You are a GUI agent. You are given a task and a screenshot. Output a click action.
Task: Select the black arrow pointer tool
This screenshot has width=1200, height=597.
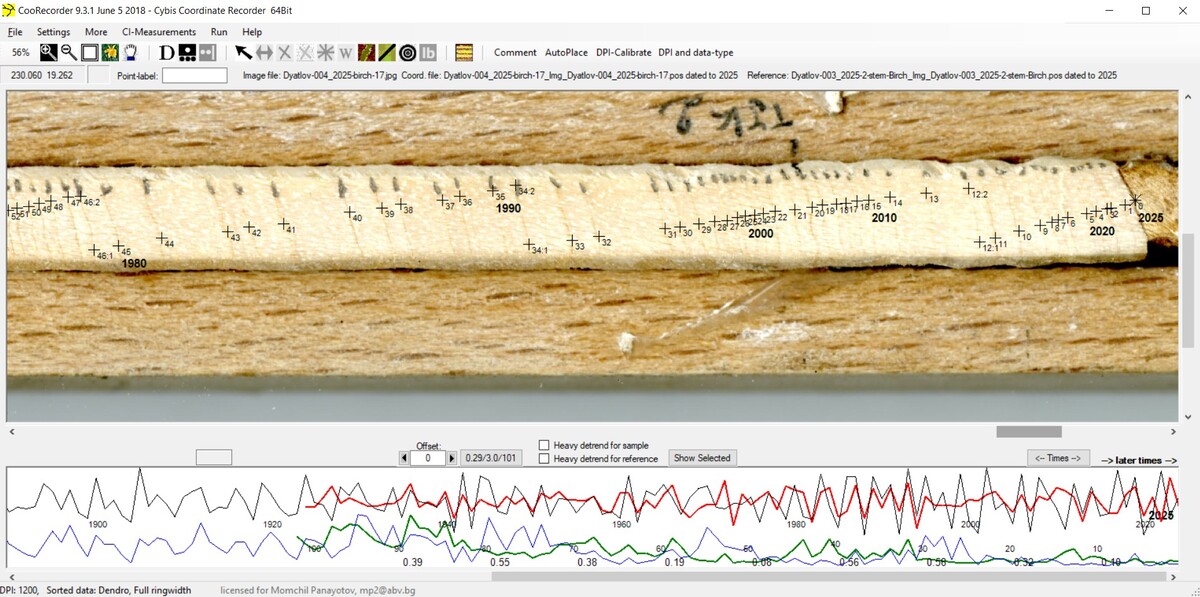(x=243, y=52)
